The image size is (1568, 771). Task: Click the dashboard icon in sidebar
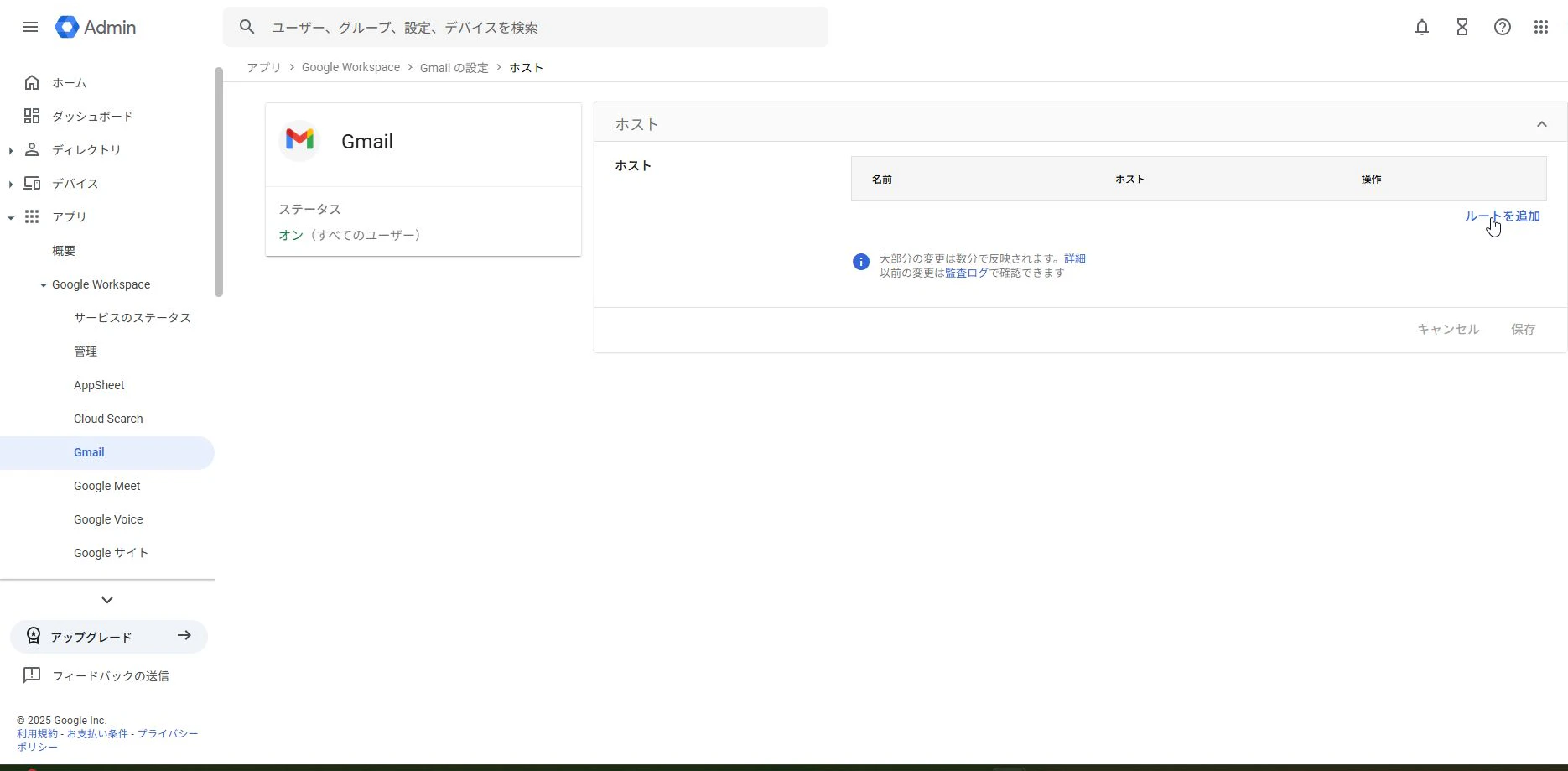click(x=32, y=116)
